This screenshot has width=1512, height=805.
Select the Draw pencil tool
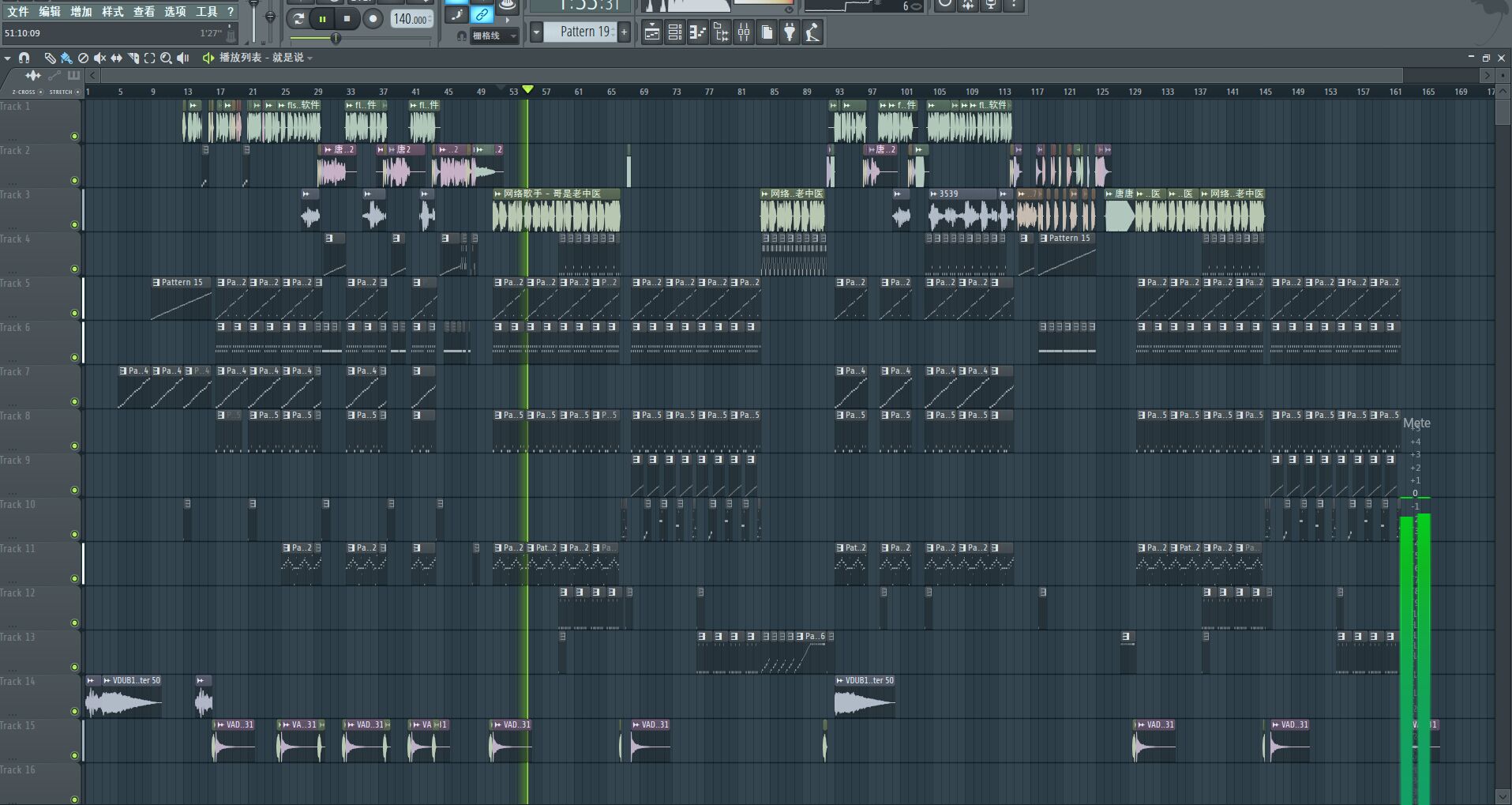[50, 58]
